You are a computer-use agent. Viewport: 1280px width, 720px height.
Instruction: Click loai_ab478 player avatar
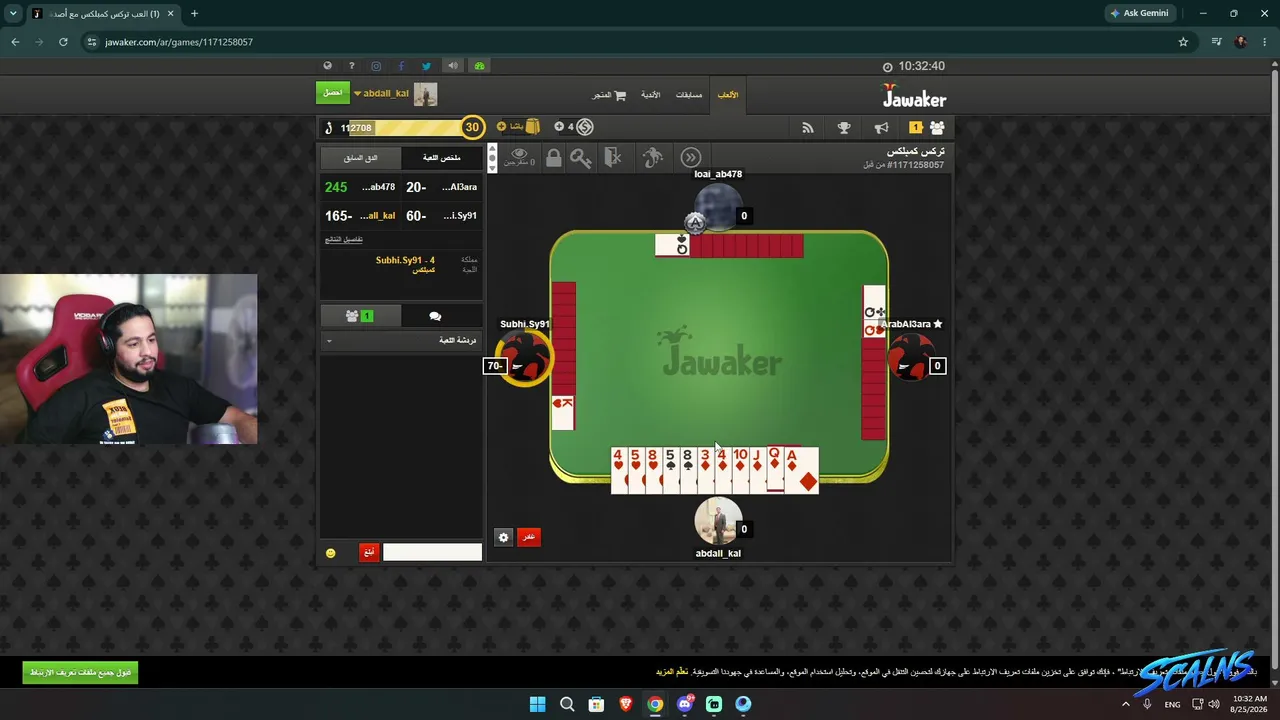(x=718, y=207)
